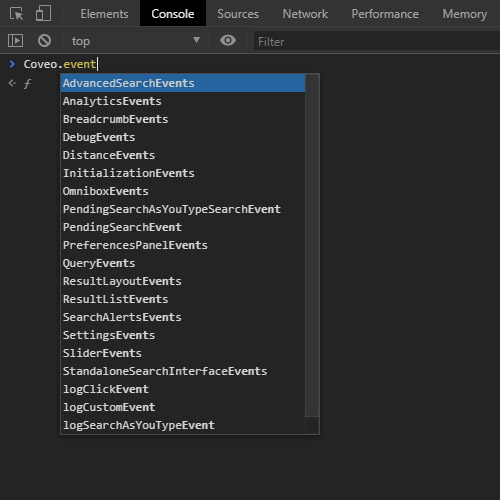This screenshot has height=500, width=500.
Task: Click the Filter input field
Action: pos(377,41)
